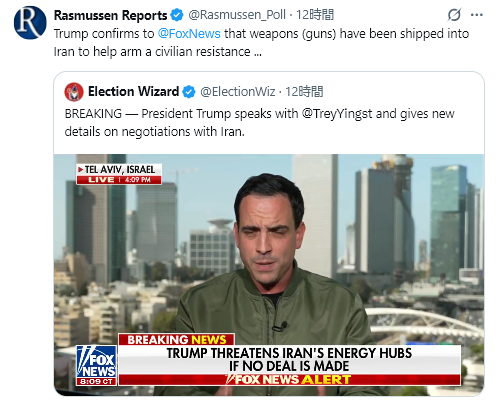Click the Rasmussen post text about weapons

tap(261, 43)
